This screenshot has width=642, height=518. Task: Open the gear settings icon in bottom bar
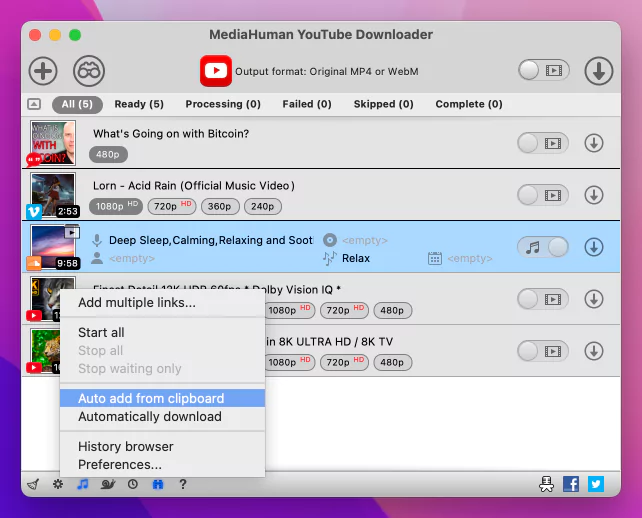pyautogui.click(x=58, y=484)
